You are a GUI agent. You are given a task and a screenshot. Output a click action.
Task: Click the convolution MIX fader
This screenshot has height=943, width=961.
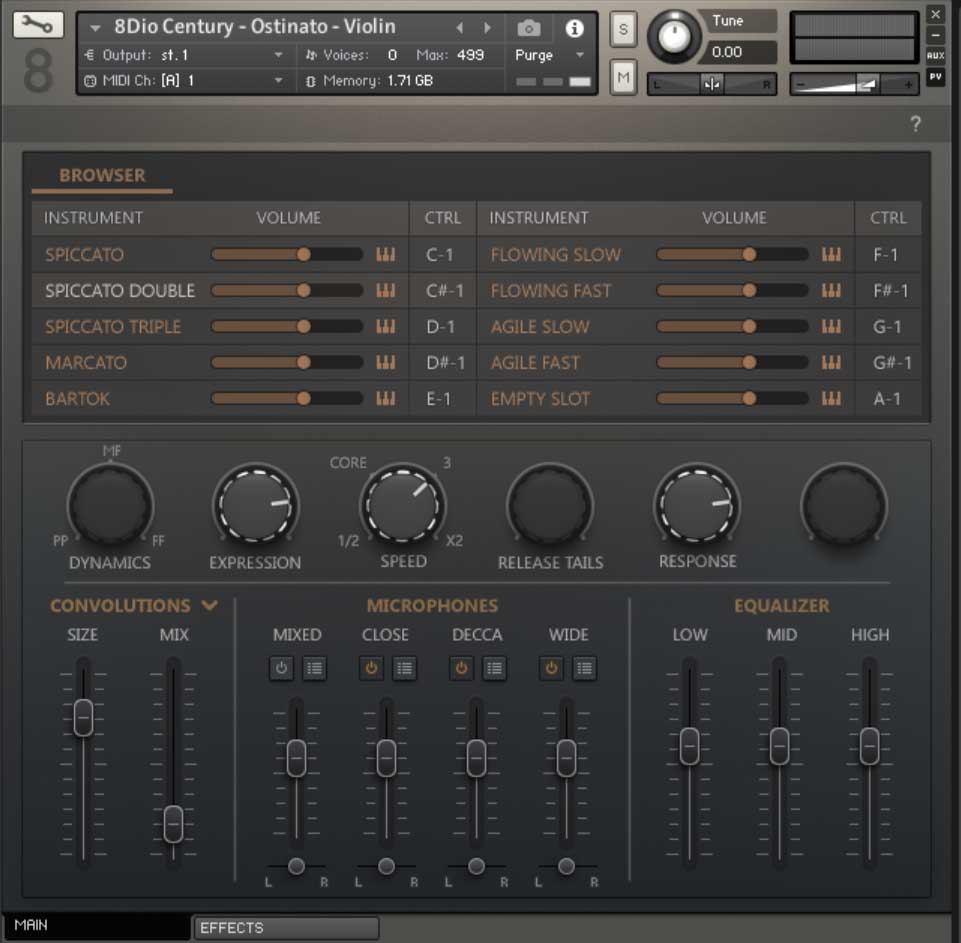coord(173,824)
